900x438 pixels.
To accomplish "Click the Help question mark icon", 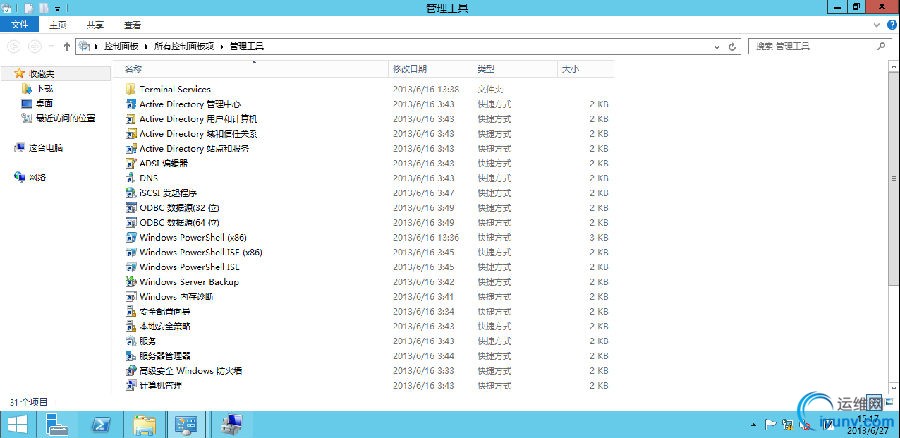I will point(891,25).
